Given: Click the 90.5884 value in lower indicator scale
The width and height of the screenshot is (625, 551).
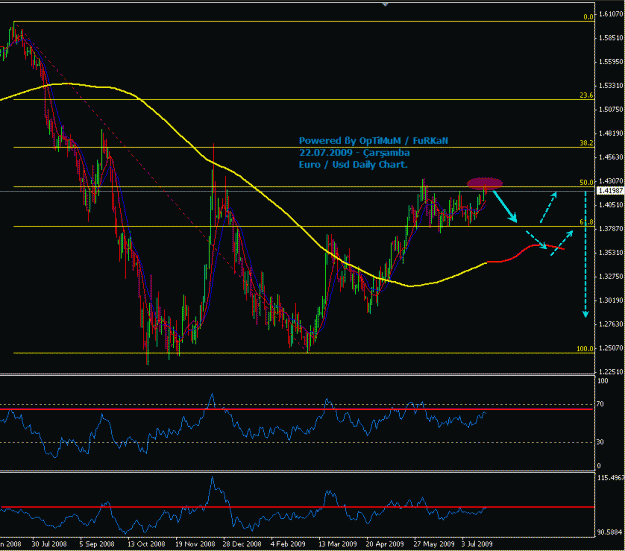Looking at the screenshot, I should coord(611,532).
